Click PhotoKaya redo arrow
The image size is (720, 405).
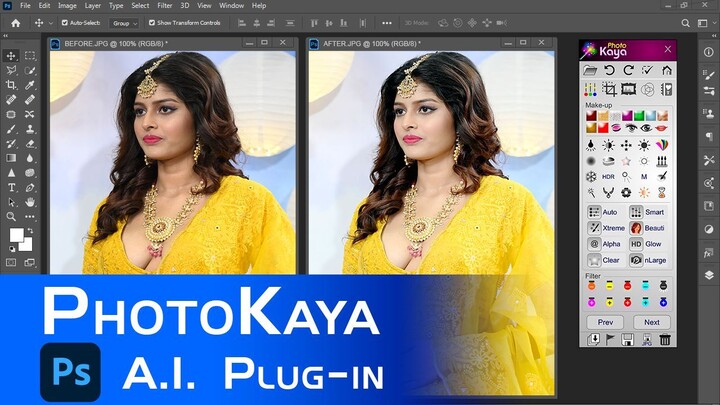pyautogui.click(x=629, y=70)
